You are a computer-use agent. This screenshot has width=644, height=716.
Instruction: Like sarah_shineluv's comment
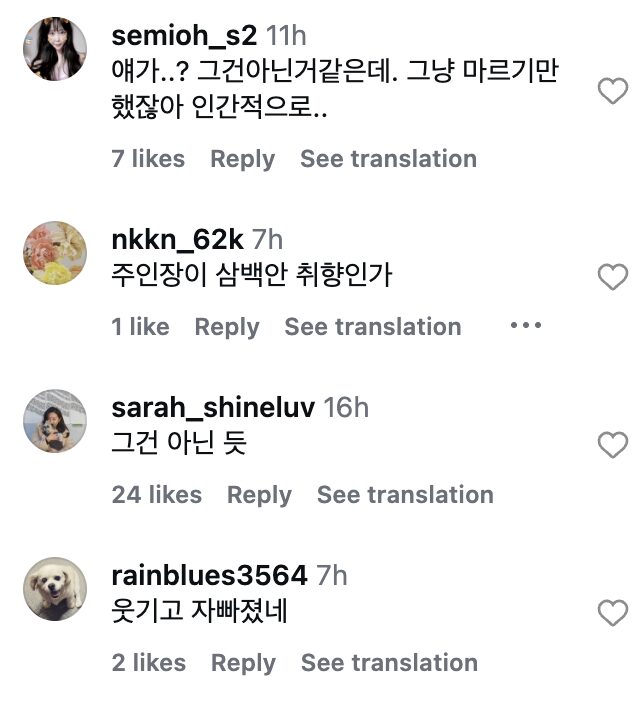click(x=612, y=445)
